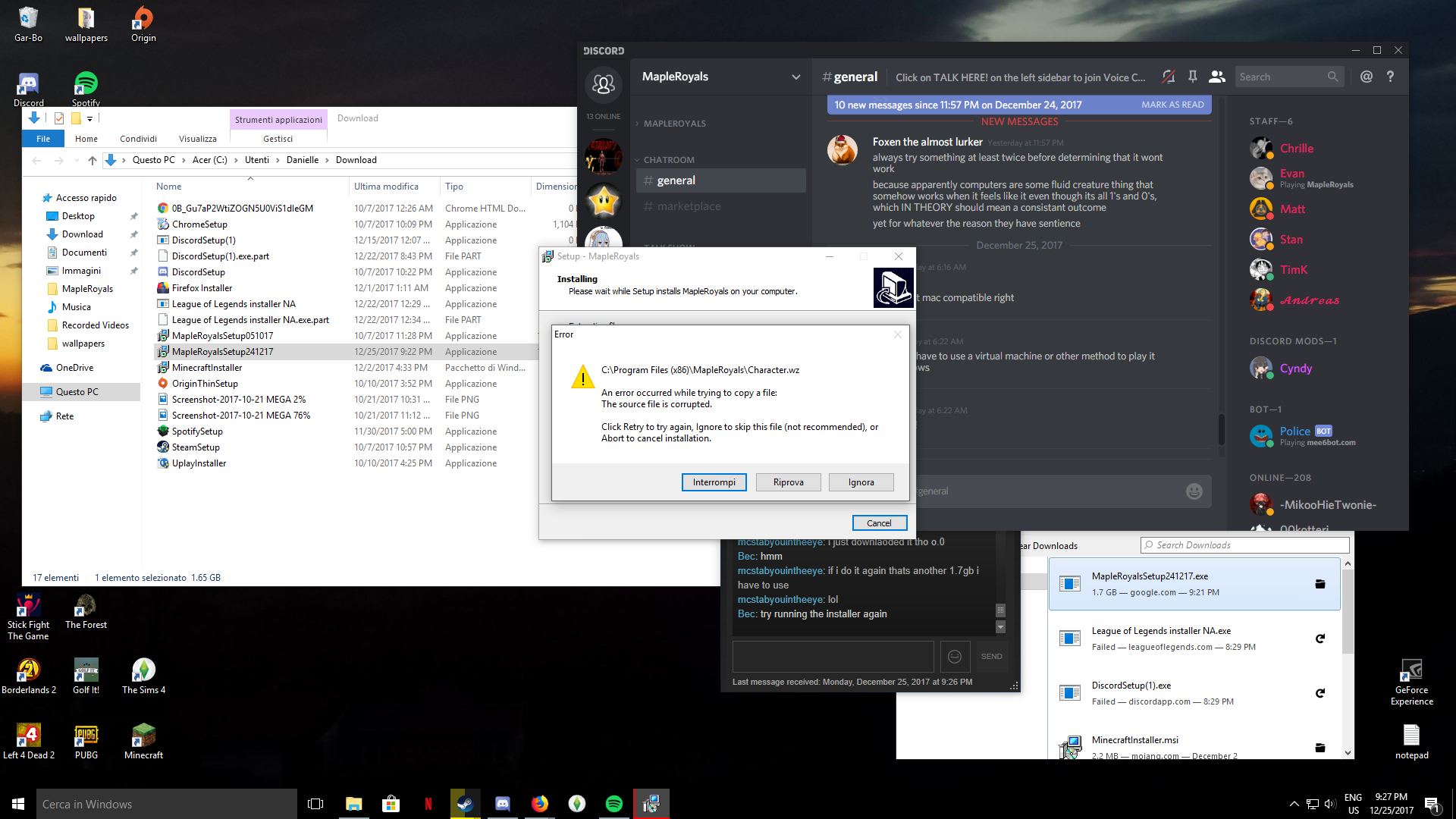Open Task View button on taskbar
The height and width of the screenshot is (819, 1456).
coord(315,804)
